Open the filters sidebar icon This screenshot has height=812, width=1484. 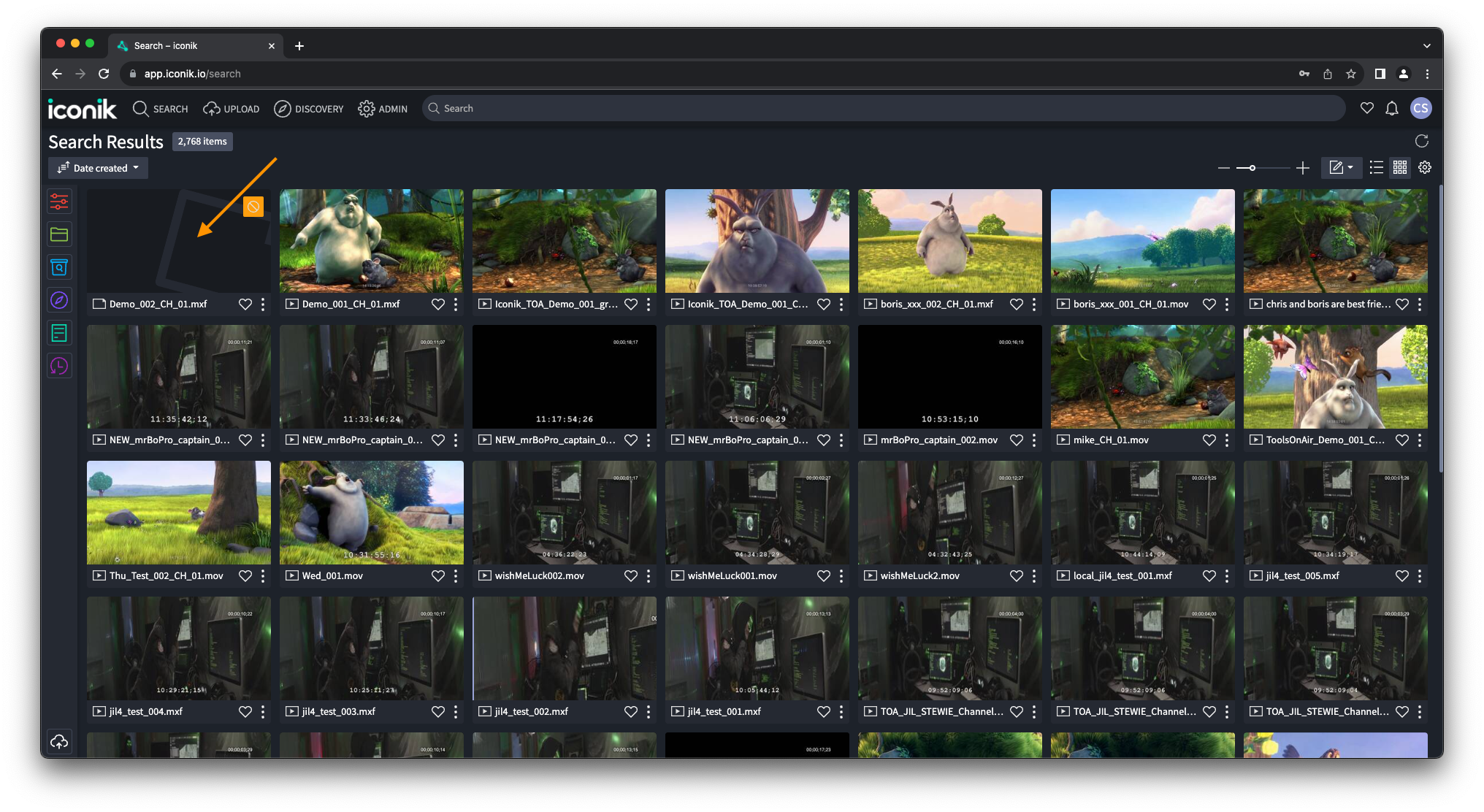tap(59, 201)
